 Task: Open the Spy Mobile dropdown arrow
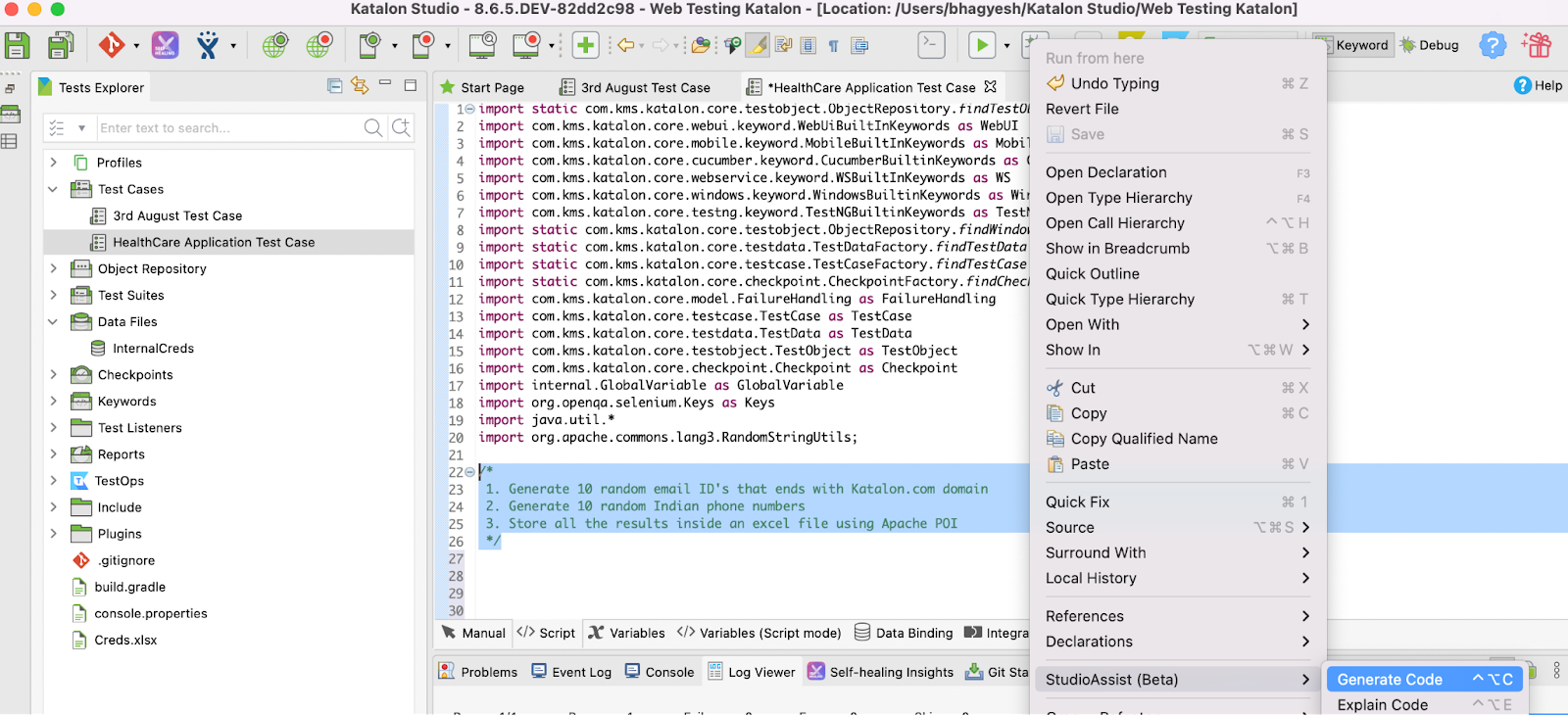(x=395, y=46)
